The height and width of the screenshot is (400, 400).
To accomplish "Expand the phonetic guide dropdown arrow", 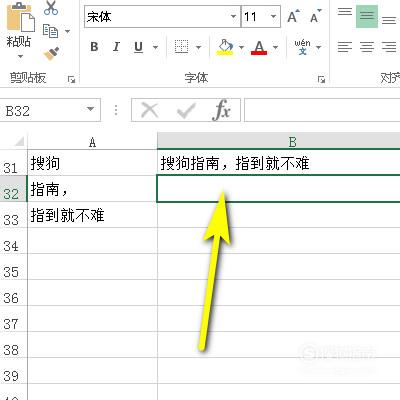I will click(x=319, y=47).
